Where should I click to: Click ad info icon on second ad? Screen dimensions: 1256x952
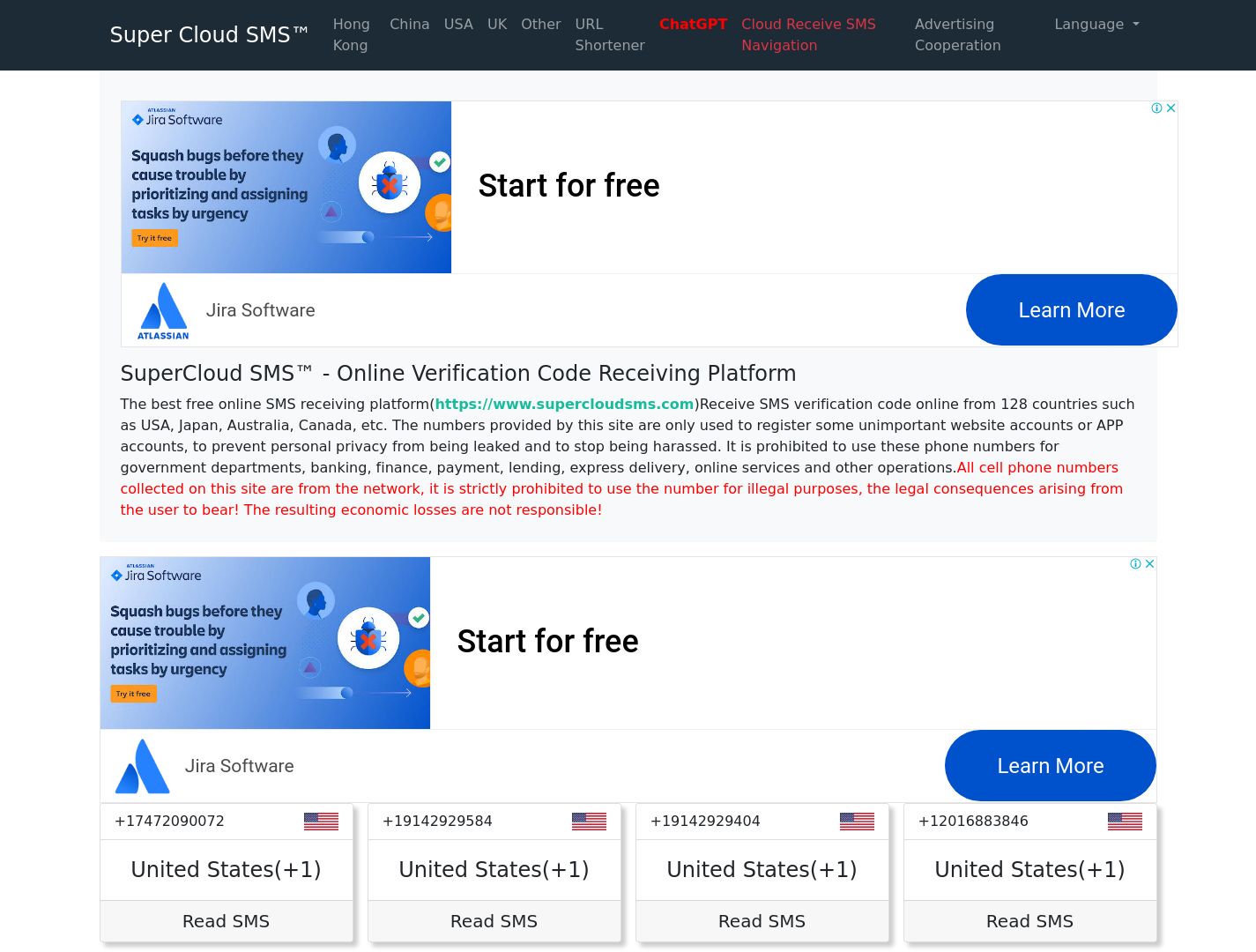pyautogui.click(x=1135, y=563)
